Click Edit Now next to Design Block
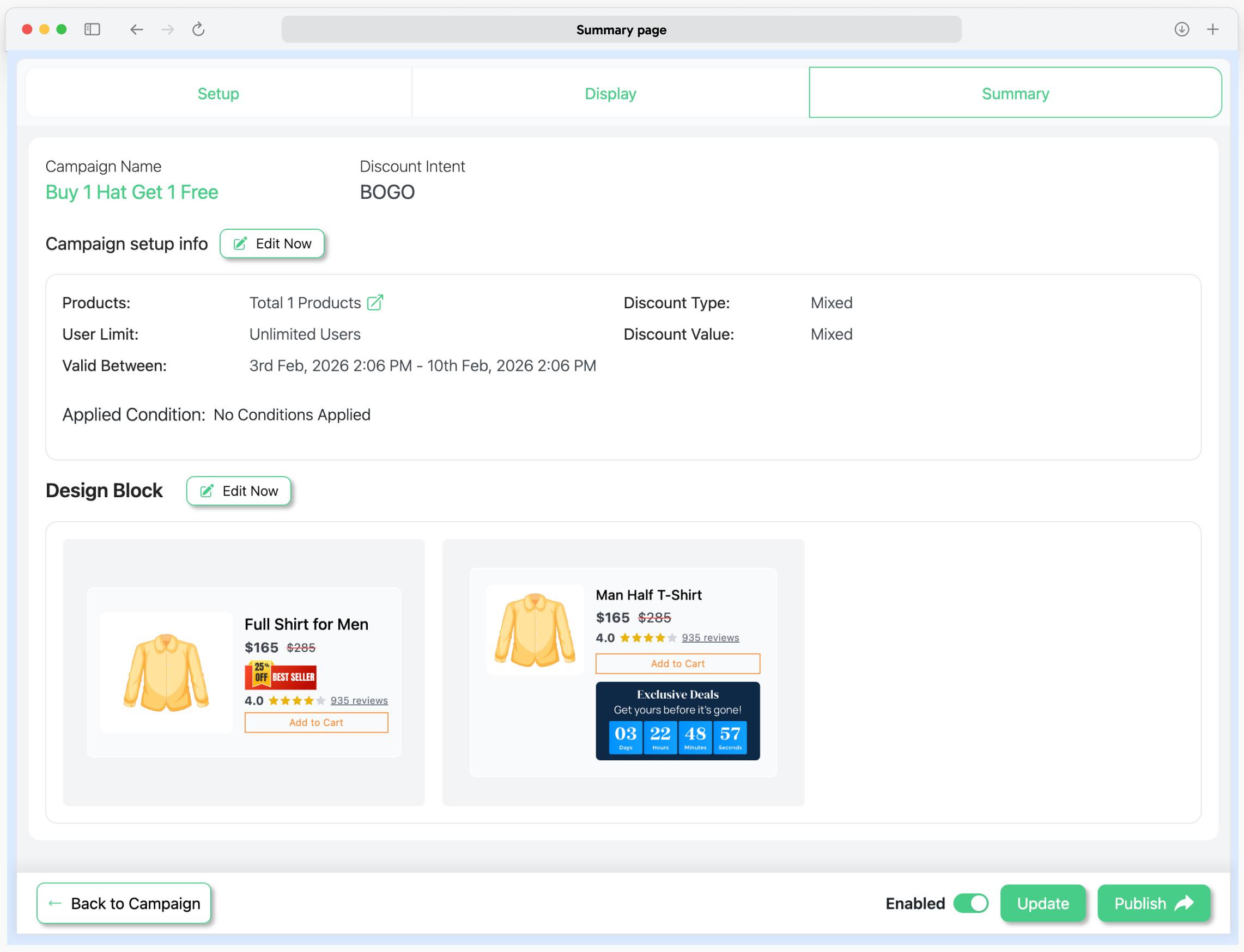1244x952 pixels. click(x=239, y=491)
